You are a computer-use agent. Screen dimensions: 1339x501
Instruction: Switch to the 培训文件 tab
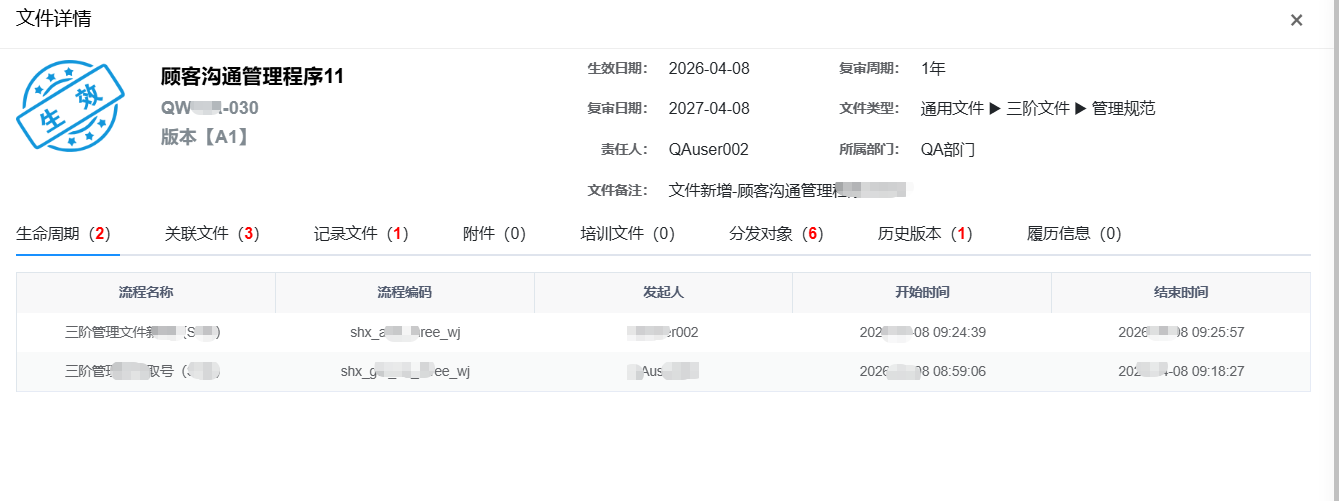[x=628, y=234]
